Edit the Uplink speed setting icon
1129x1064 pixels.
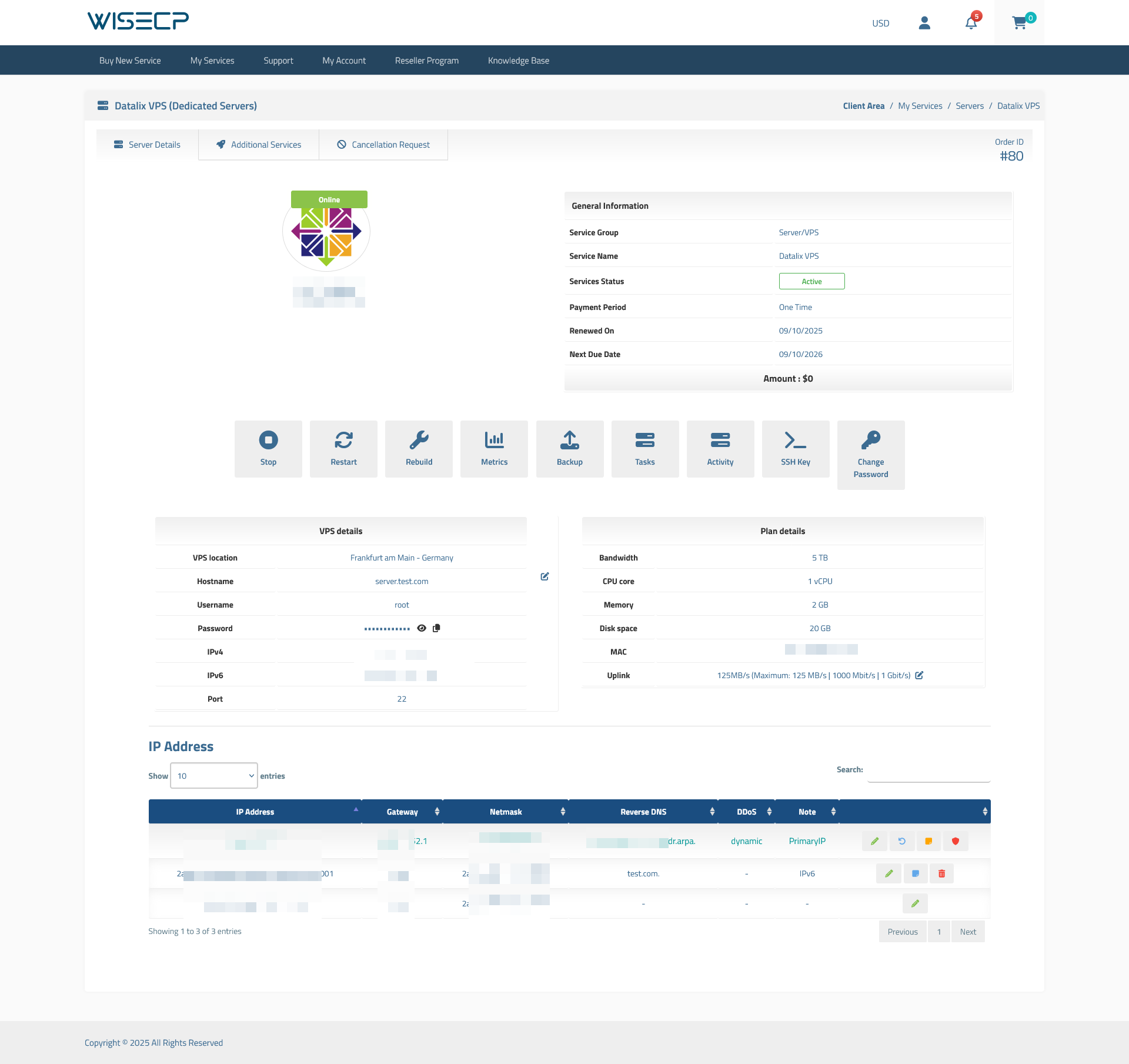click(x=919, y=675)
